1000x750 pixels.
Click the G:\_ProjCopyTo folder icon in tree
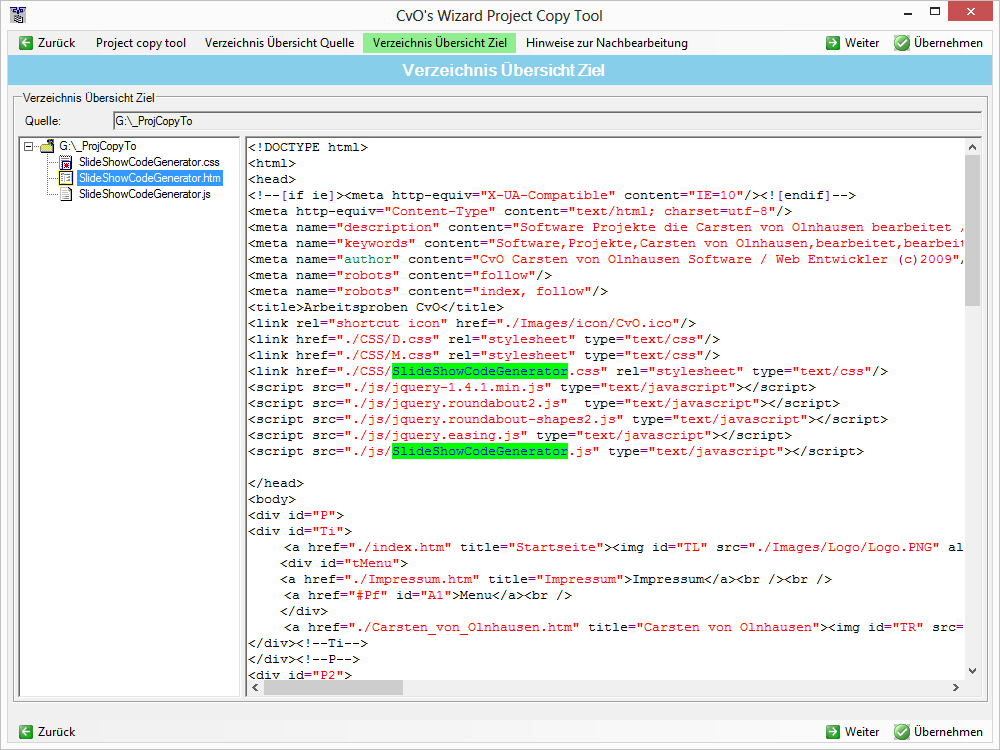coord(47,146)
